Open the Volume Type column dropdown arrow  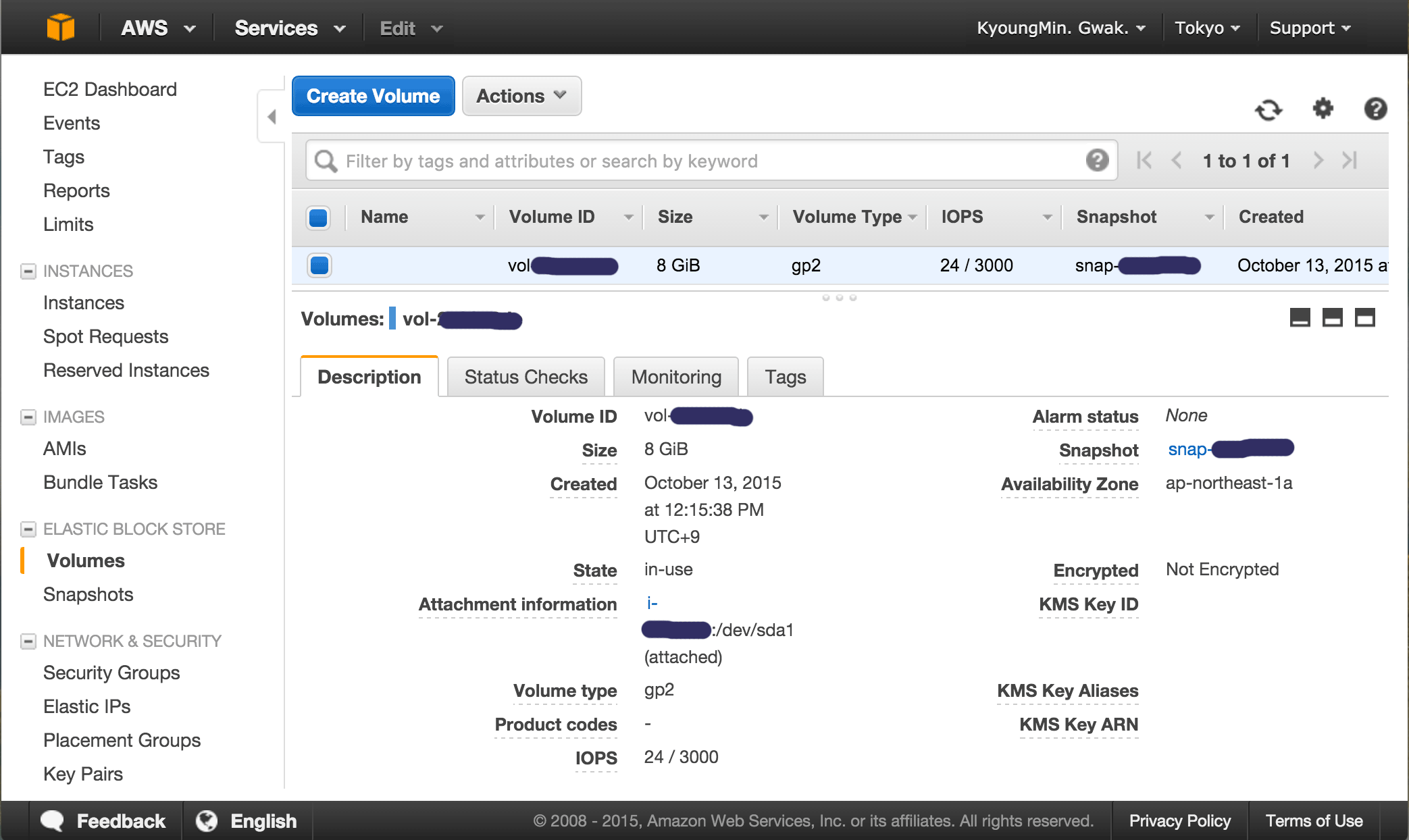pyautogui.click(x=913, y=217)
